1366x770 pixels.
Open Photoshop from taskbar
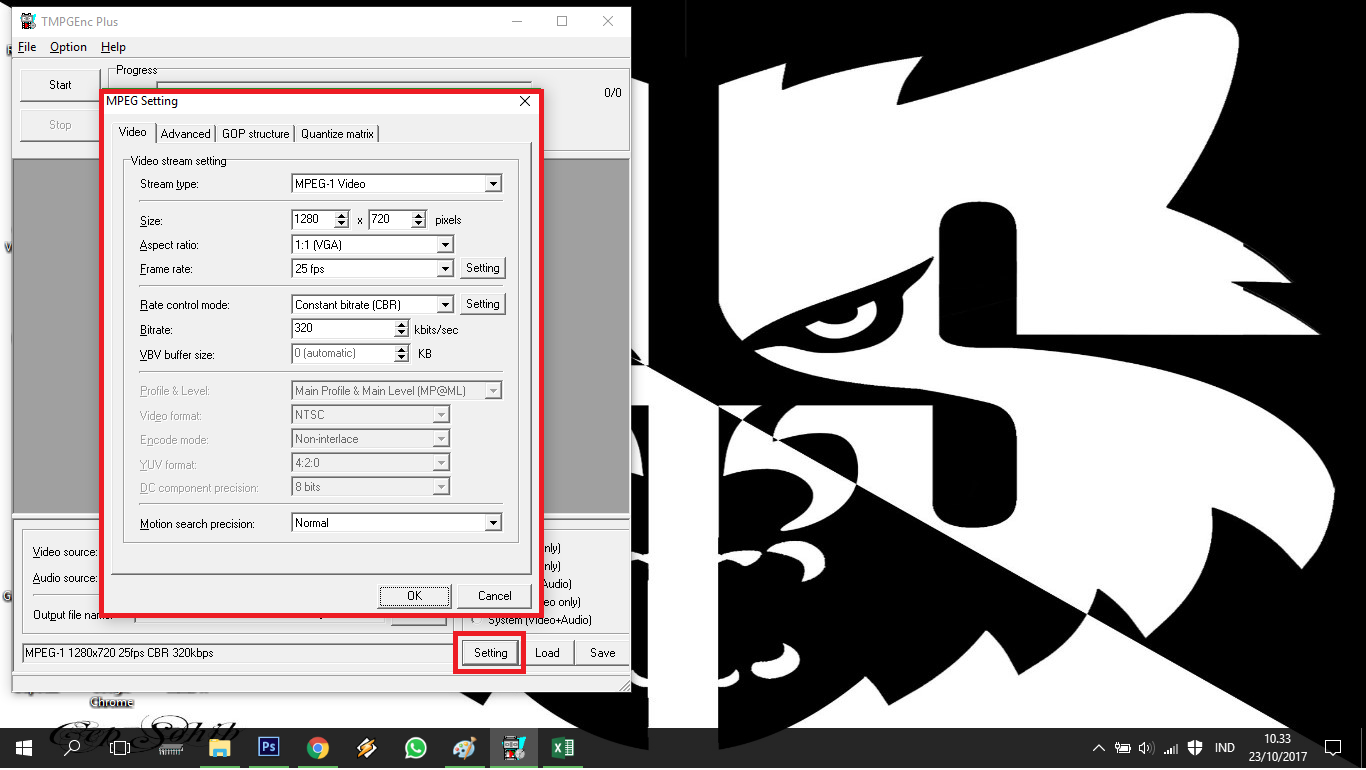tap(269, 747)
